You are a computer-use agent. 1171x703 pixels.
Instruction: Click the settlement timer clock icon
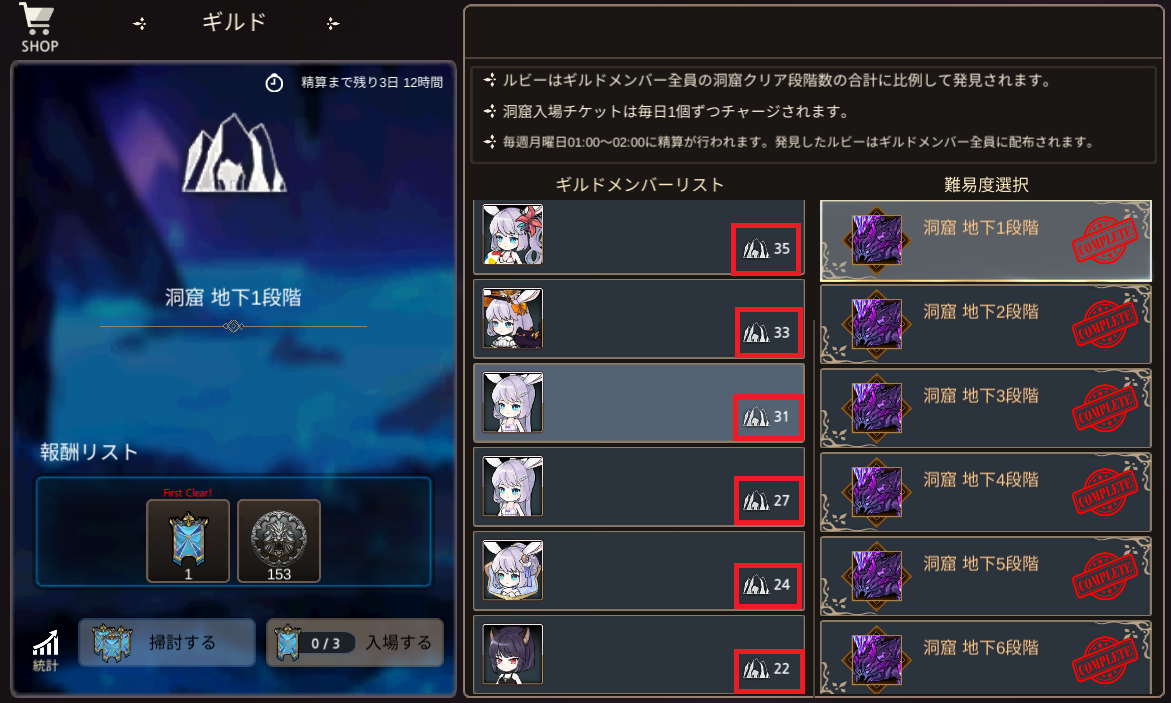274,83
